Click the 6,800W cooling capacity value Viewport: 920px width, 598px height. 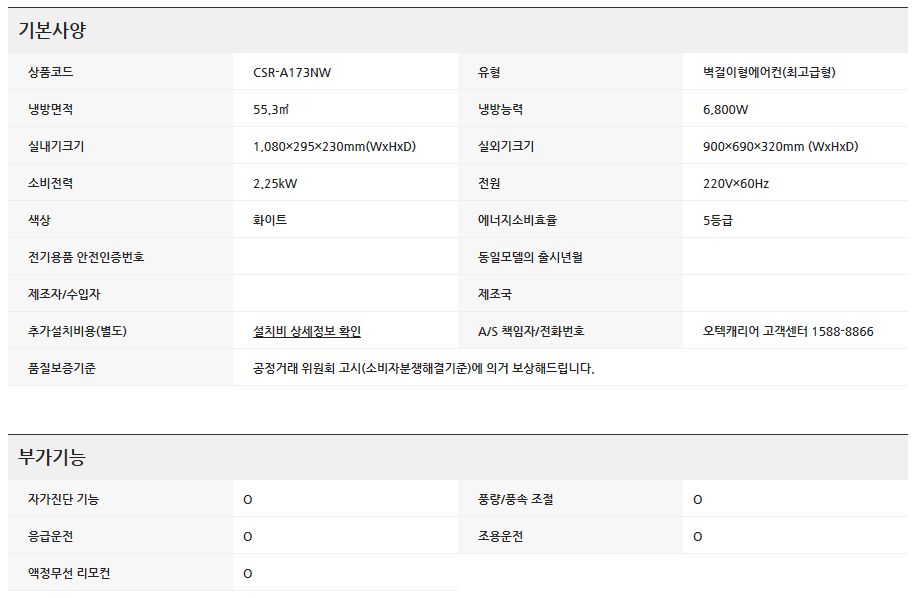click(x=726, y=110)
